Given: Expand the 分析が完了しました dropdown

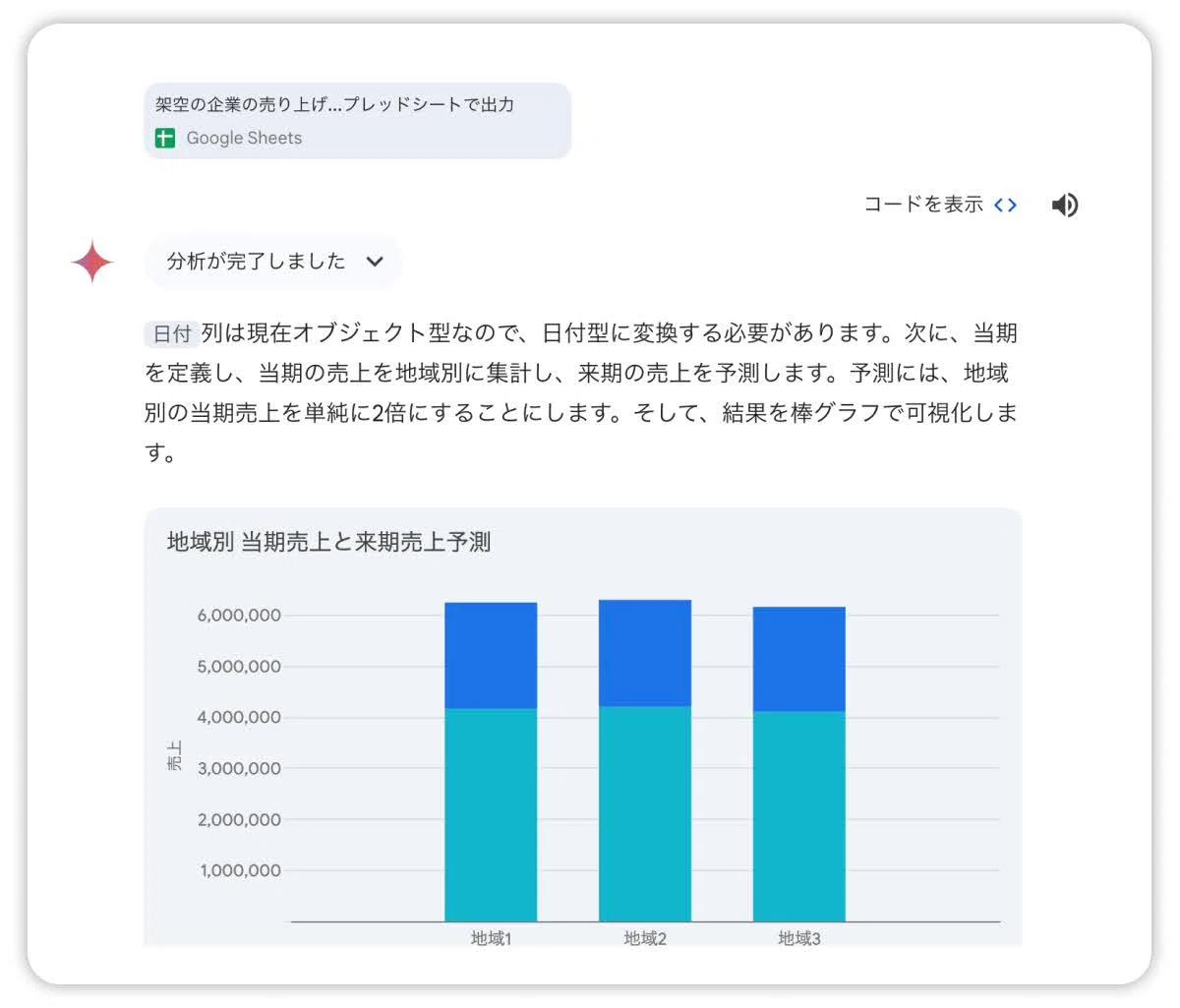Looking at the screenshot, I should coord(273,262).
